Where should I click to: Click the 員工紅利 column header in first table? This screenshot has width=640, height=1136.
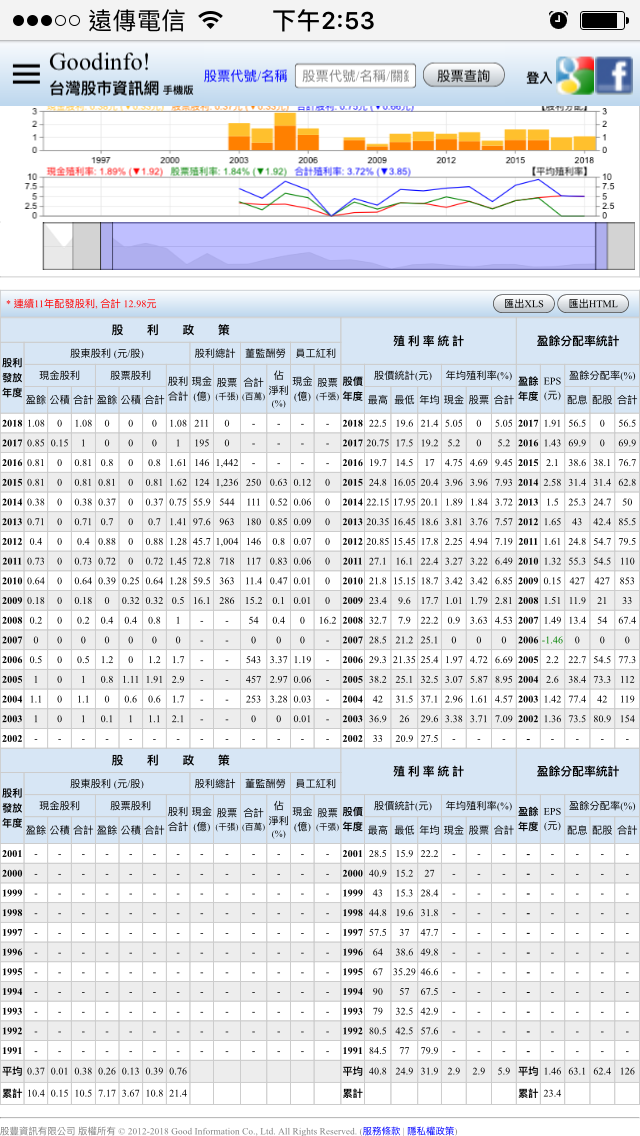tap(315, 354)
